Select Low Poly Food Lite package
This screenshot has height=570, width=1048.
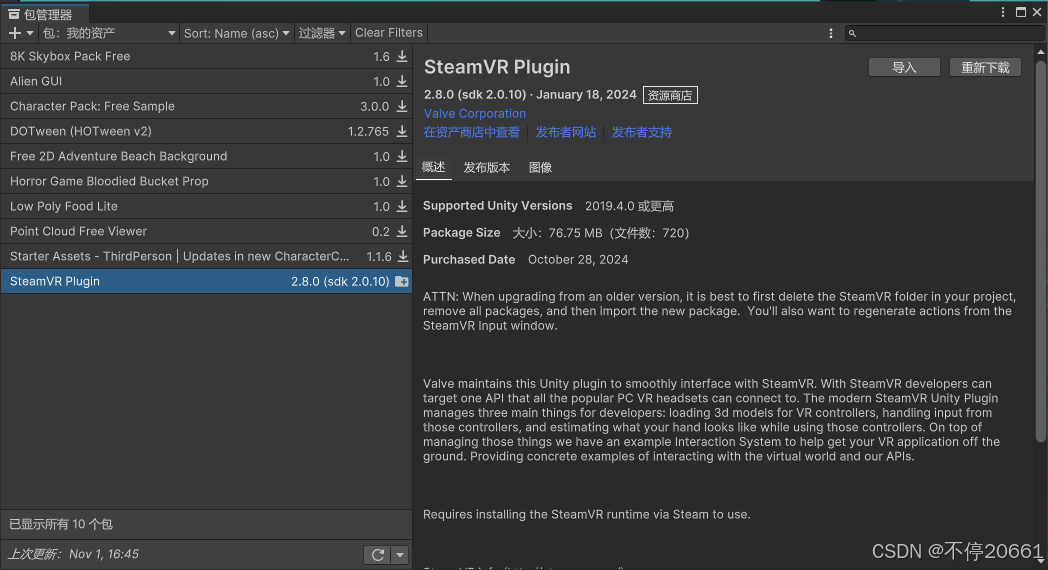coord(206,206)
